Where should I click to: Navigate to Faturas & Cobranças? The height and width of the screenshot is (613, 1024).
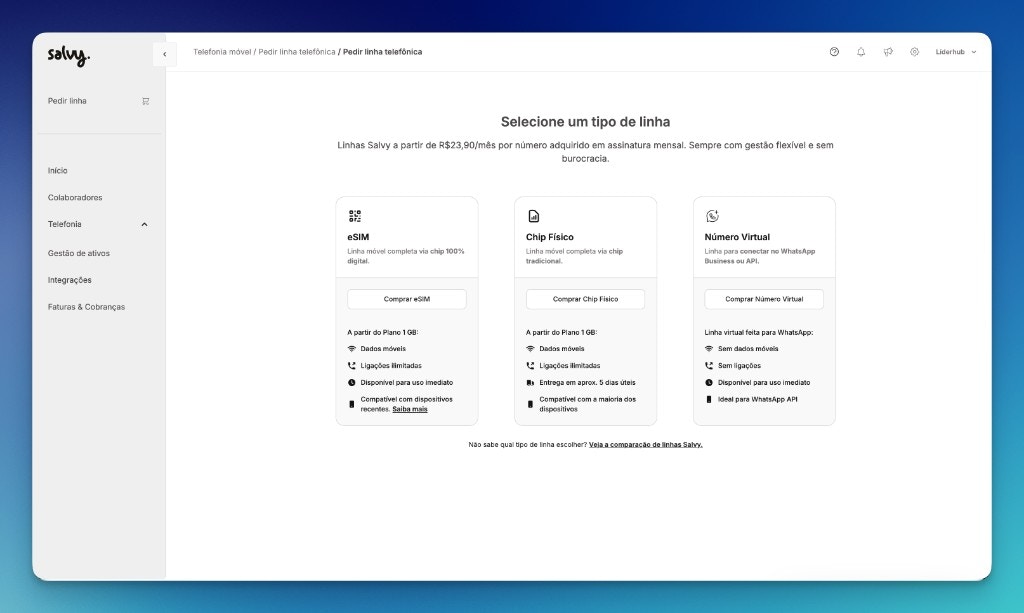tap(88, 307)
